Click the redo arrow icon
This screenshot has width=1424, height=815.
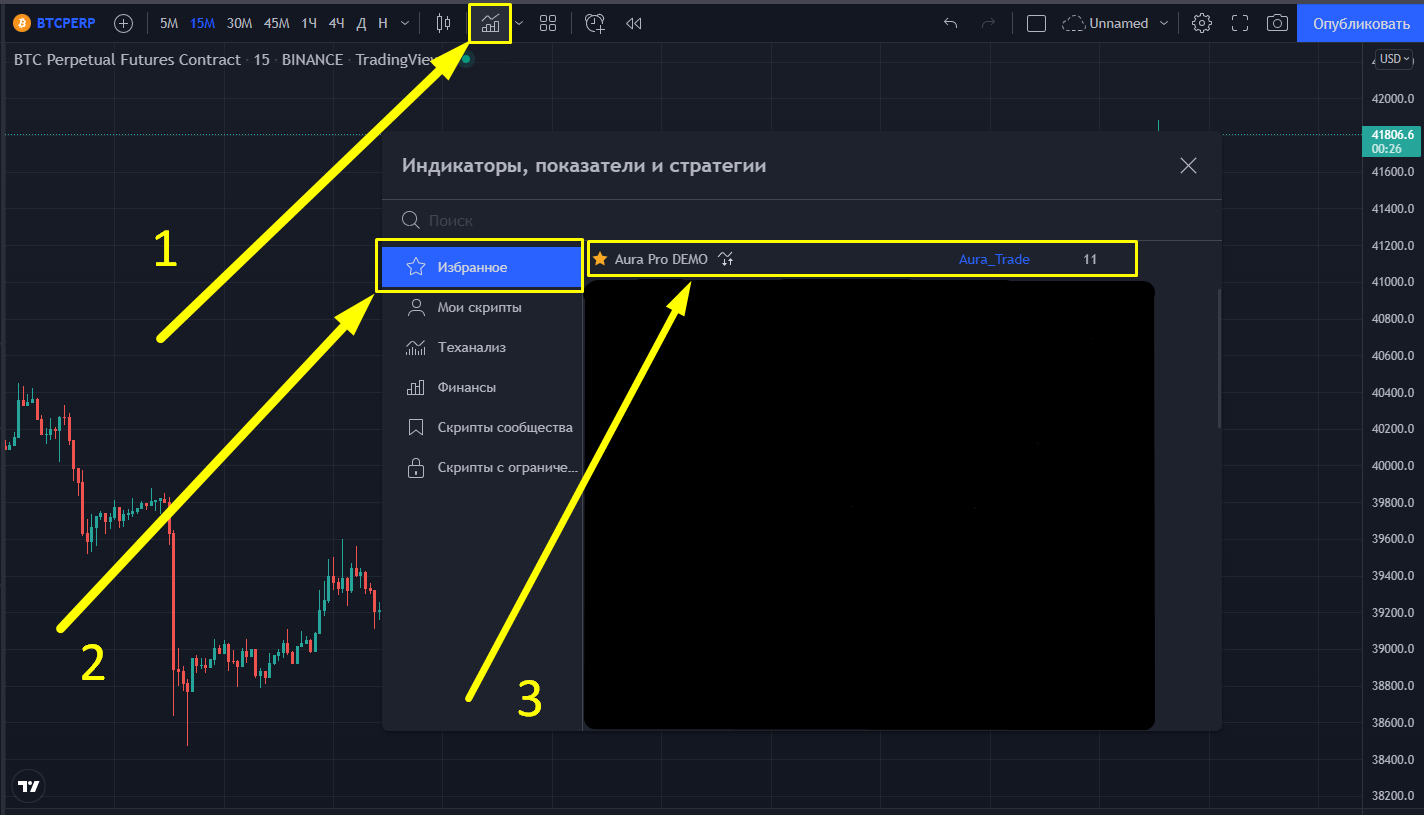pyautogui.click(x=988, y=23)
